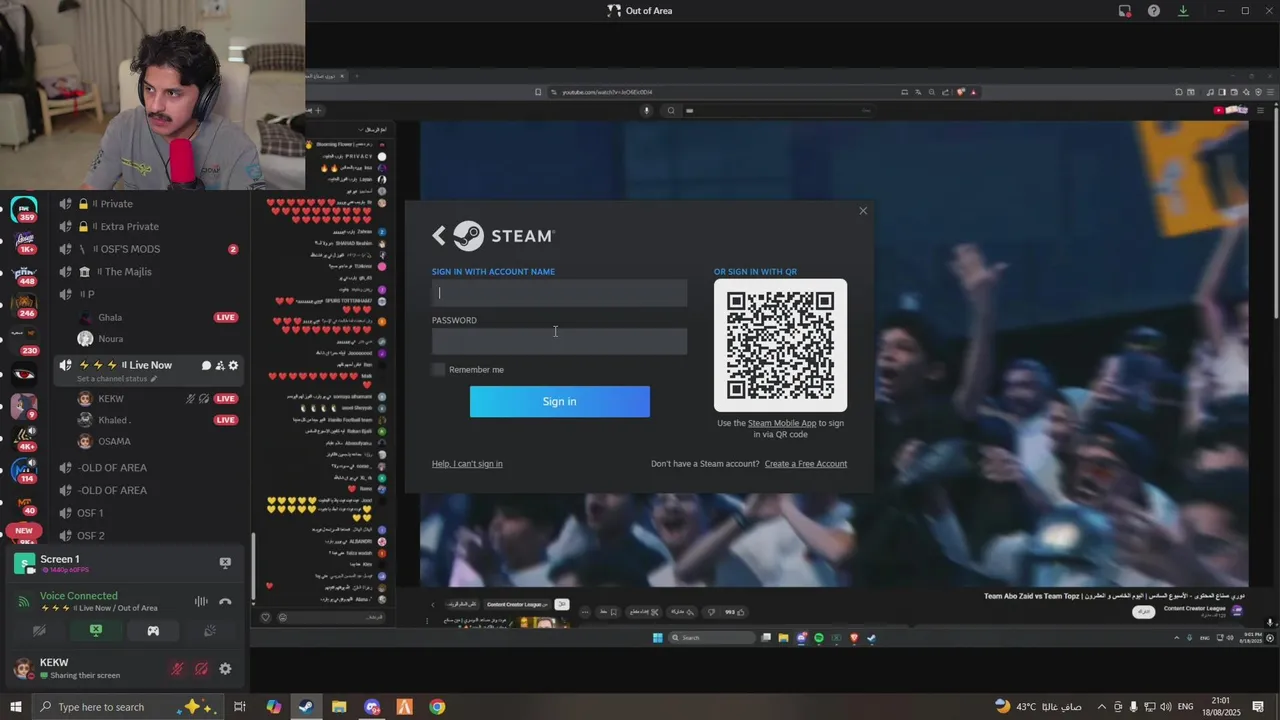Tick the Remember me checkbox

click(x=438, y=370)
